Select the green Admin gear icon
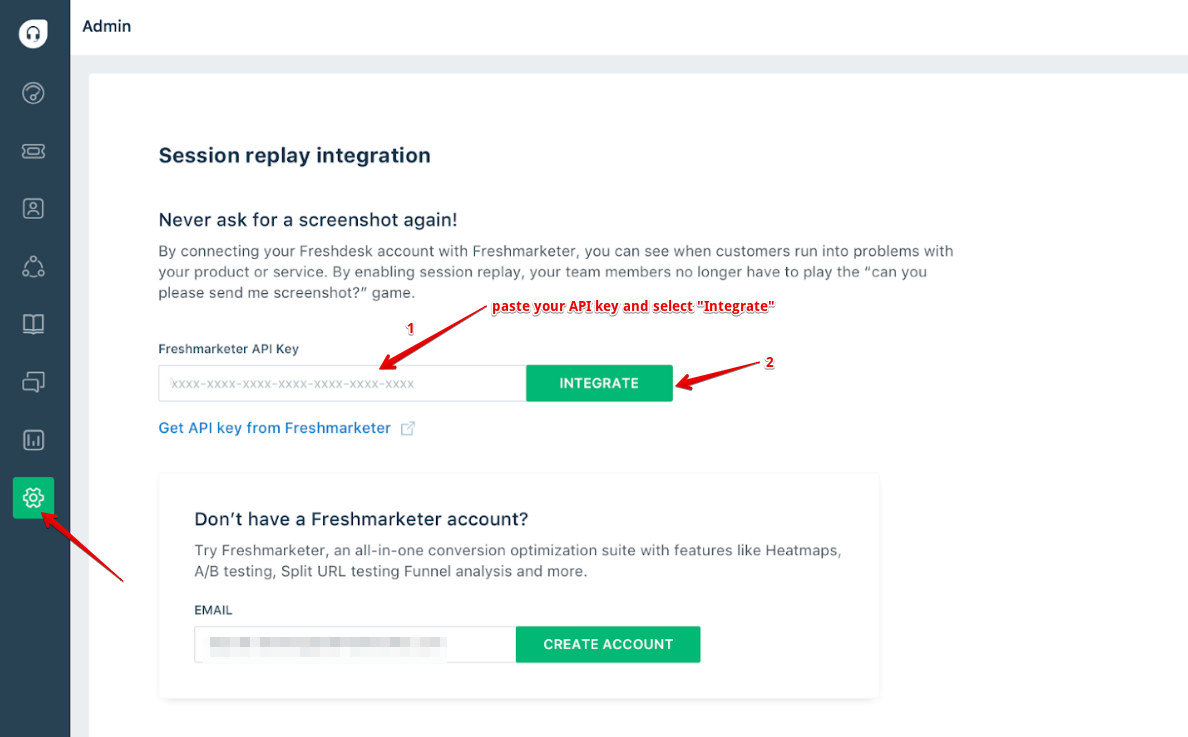 pos(33,497)
